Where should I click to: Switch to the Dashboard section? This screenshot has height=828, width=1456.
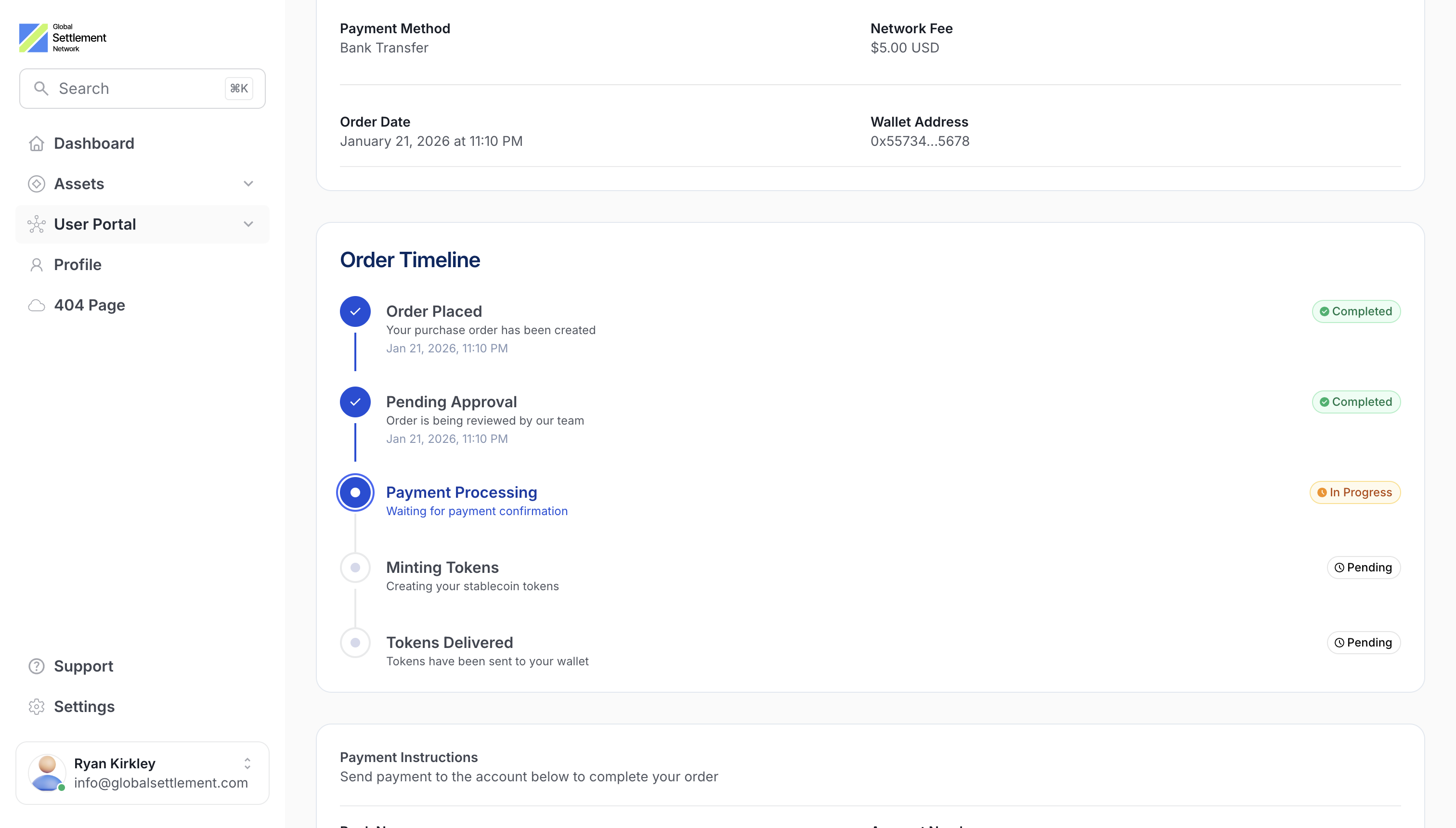point(94,143)
